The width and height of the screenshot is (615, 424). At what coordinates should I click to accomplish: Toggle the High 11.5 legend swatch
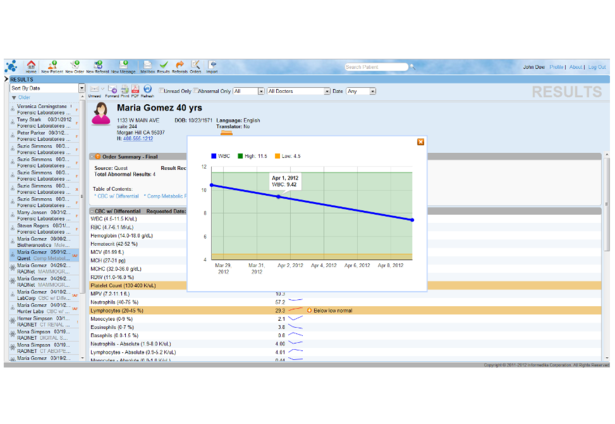pyautogui.click(x=240, y=156)
